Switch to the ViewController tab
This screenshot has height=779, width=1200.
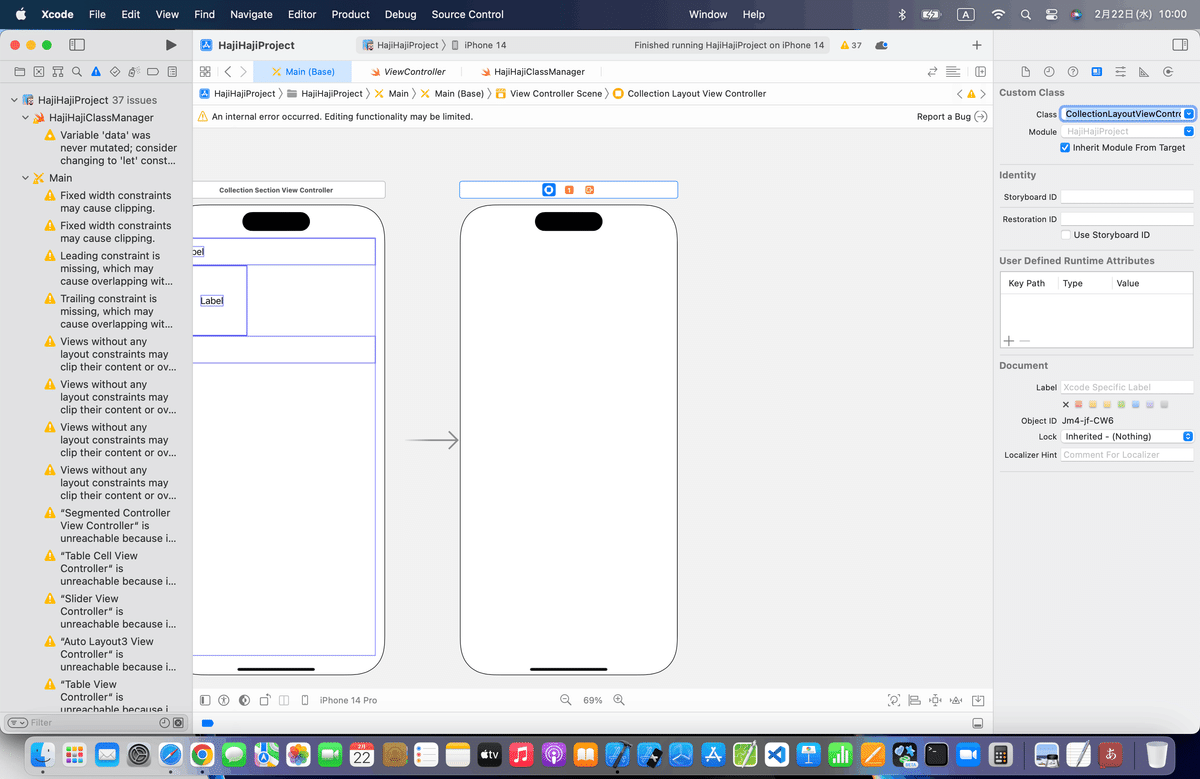tap(406, 72)
